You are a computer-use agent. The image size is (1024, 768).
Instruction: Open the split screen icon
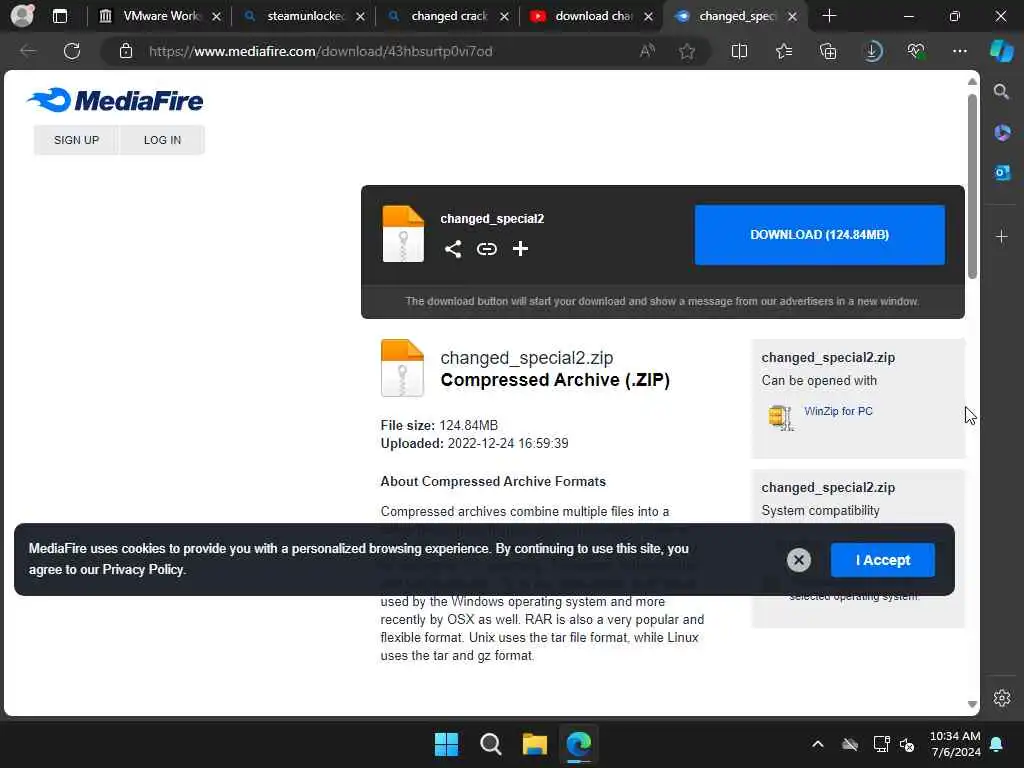click(x=739, y=51)
